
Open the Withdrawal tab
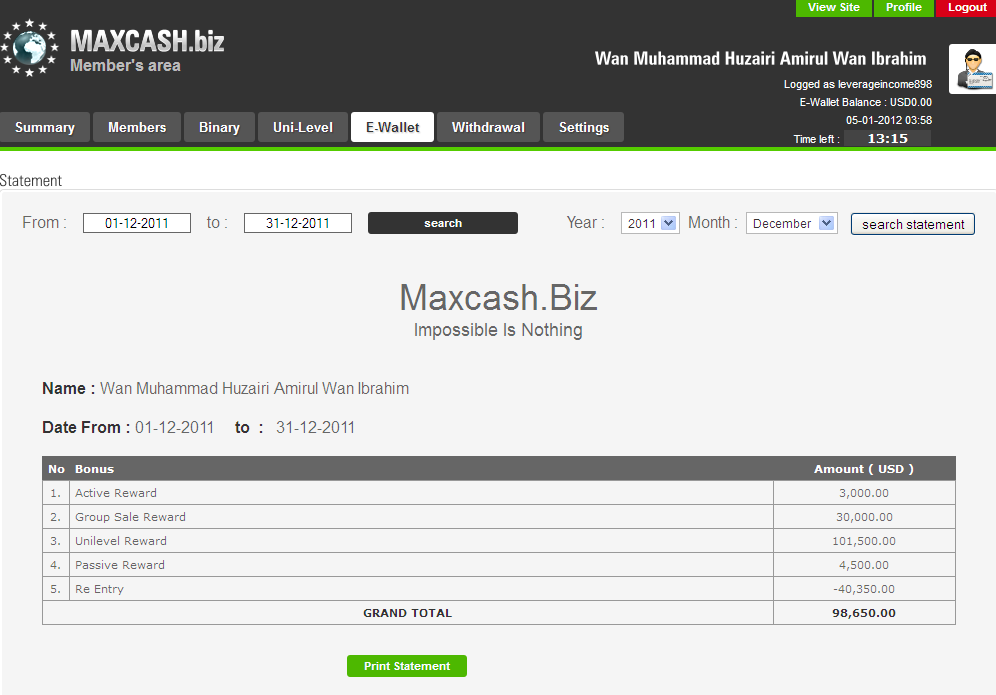point(488,128)
